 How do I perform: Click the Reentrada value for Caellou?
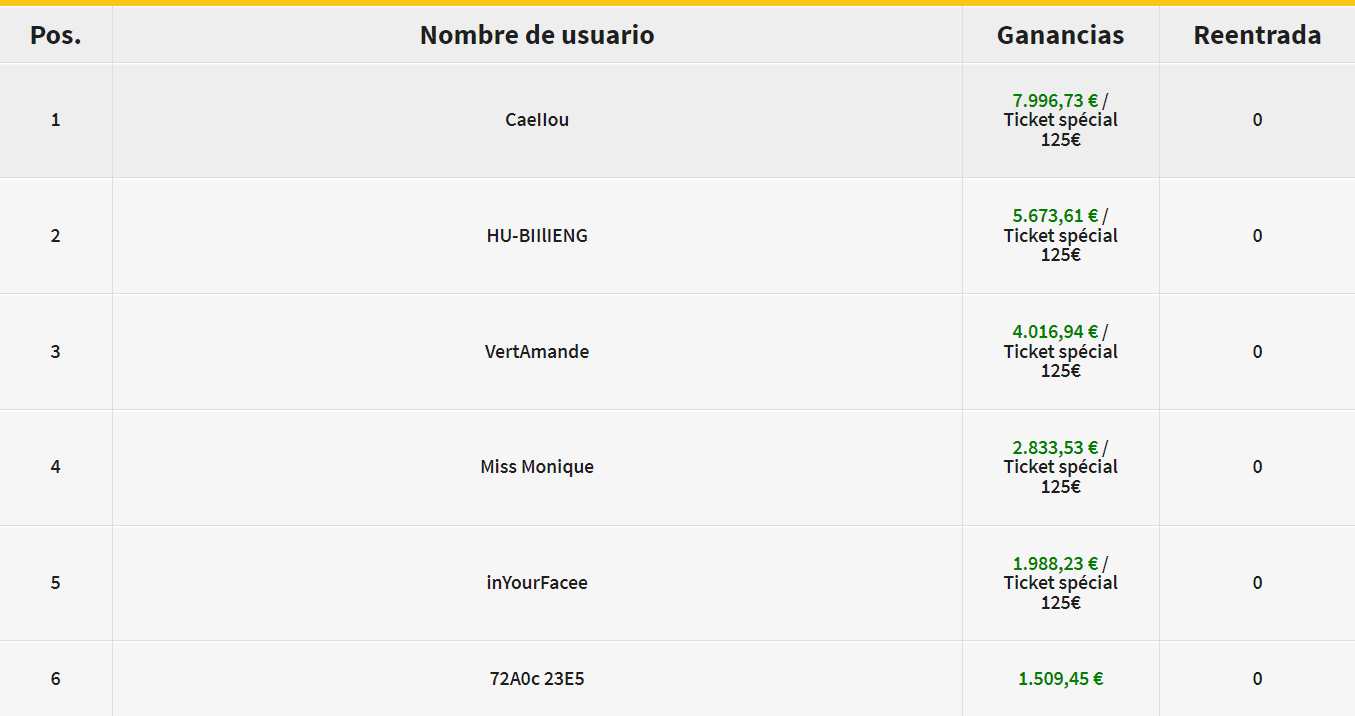point(1257,120)
